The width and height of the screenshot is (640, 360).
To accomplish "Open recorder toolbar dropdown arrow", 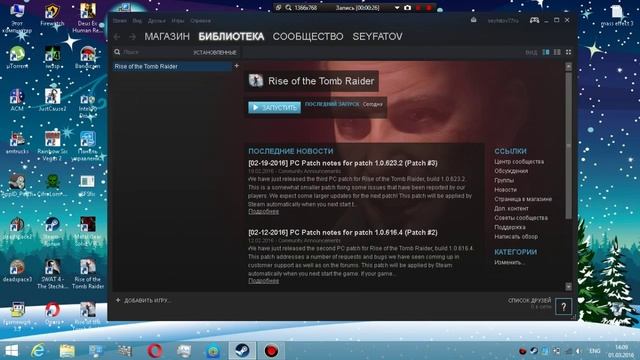I will click(x=397, y=8).
